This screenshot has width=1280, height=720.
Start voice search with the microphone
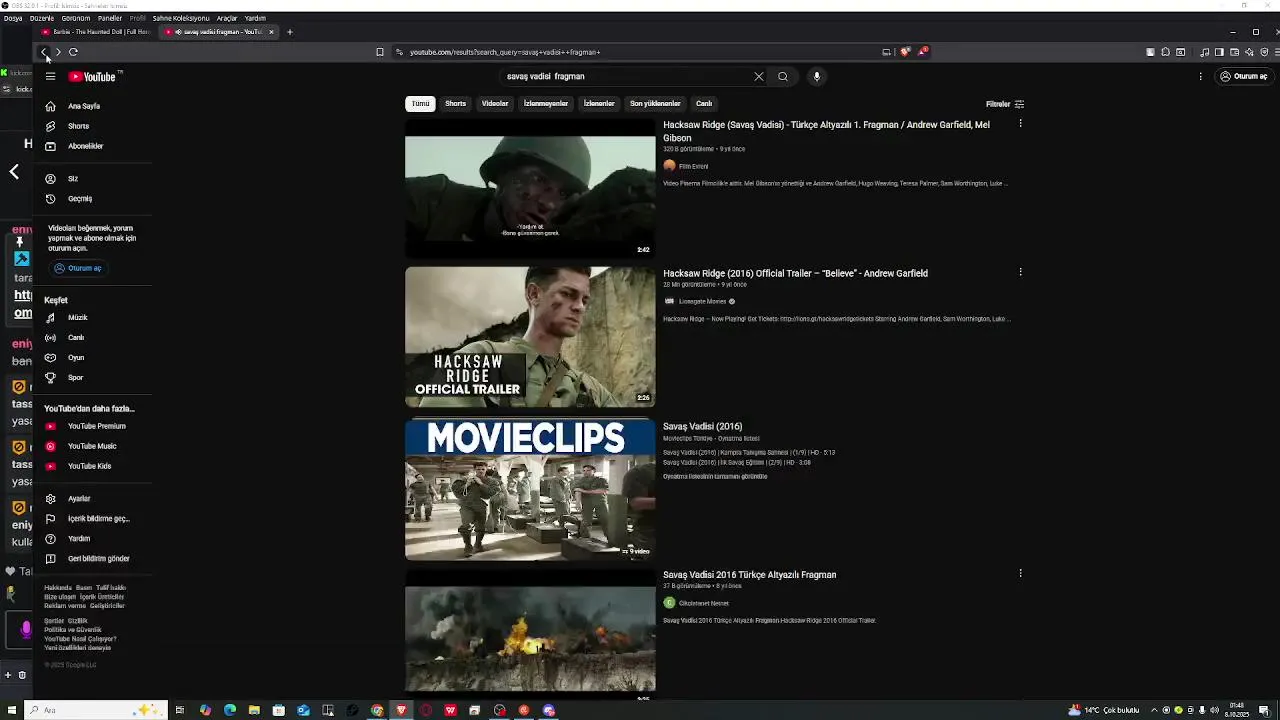coord(817,76)
